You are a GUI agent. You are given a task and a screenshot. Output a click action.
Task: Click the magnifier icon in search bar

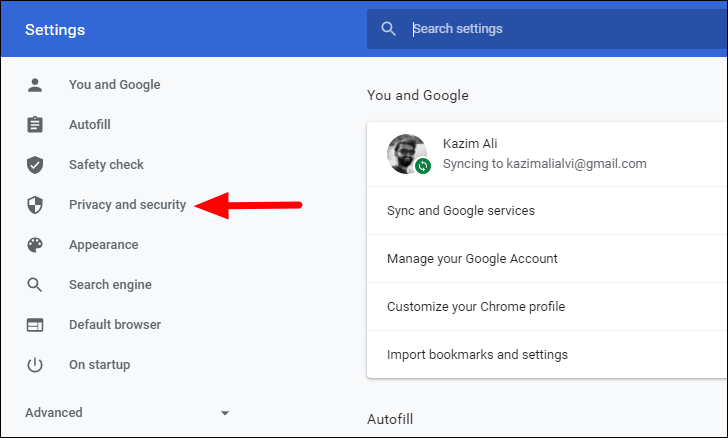[x=389, y=29]
